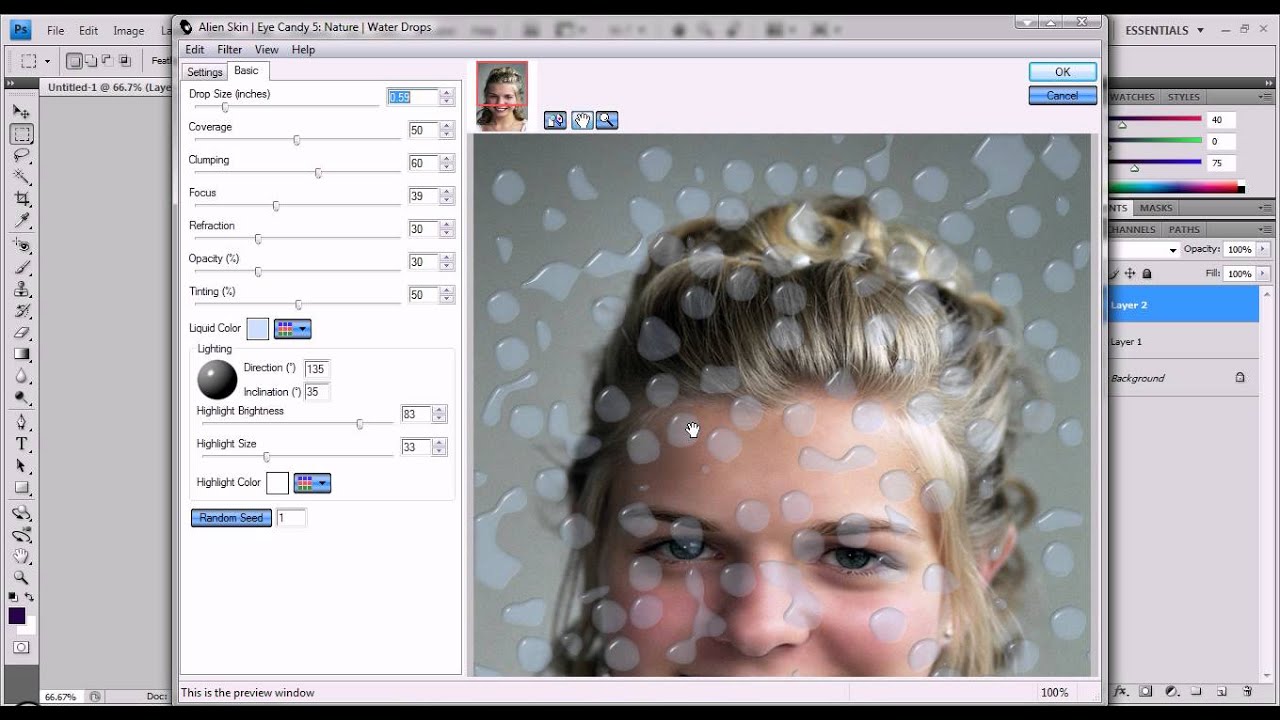Click the Highlight Brightness slider handle
This screenshot has width=1280, height=720.
(360, 424)
